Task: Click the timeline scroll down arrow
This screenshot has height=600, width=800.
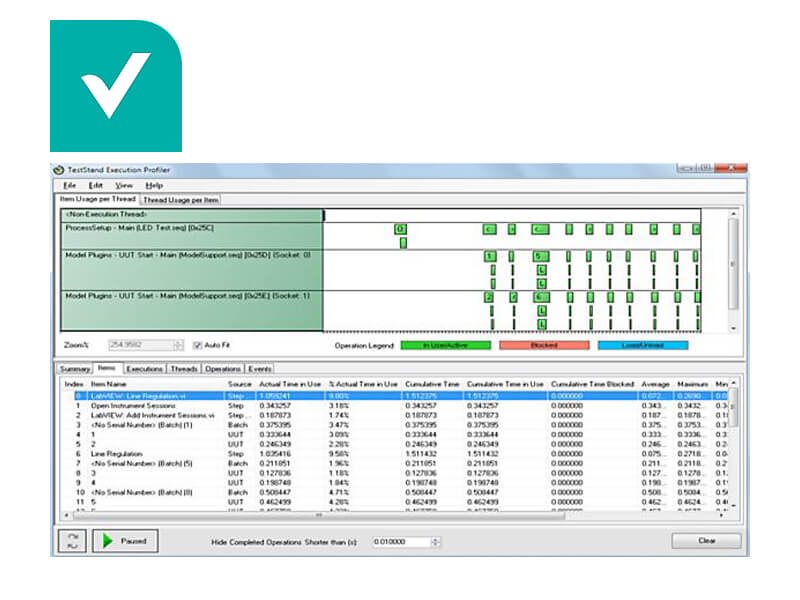Action: pyautogui.click(x=733, y=329)
